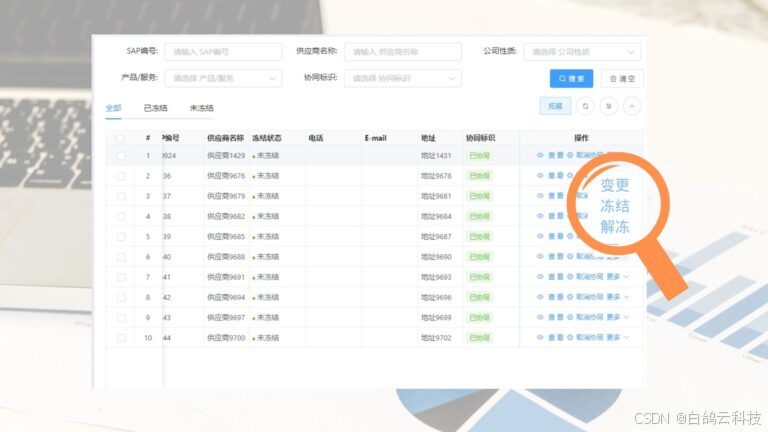Click the light-blue text button beside the refresh icon
The width and height of the screenshot is (768, 432).
(x=555, y=106)
